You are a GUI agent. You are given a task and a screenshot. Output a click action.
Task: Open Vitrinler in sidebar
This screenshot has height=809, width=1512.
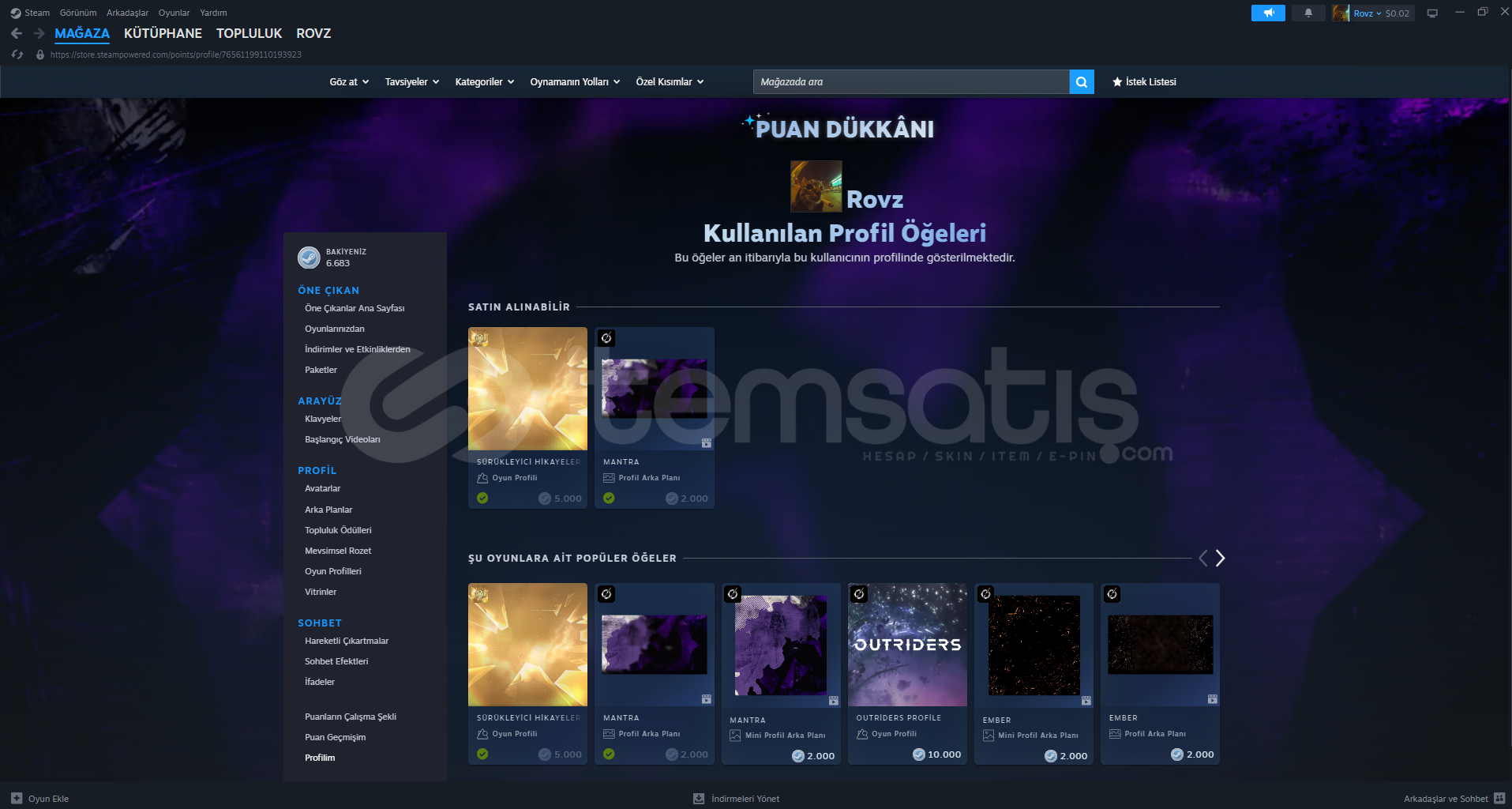coord(321,592)
